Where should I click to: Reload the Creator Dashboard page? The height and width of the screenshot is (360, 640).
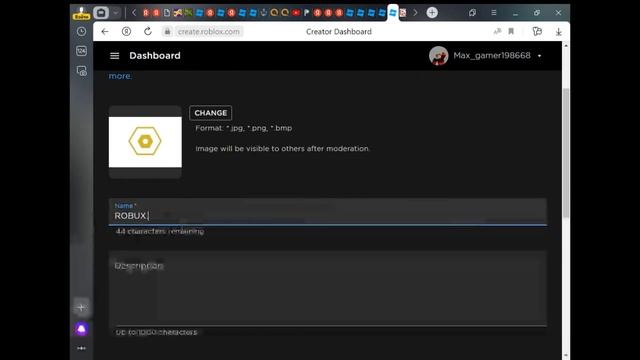coord(148,31)
